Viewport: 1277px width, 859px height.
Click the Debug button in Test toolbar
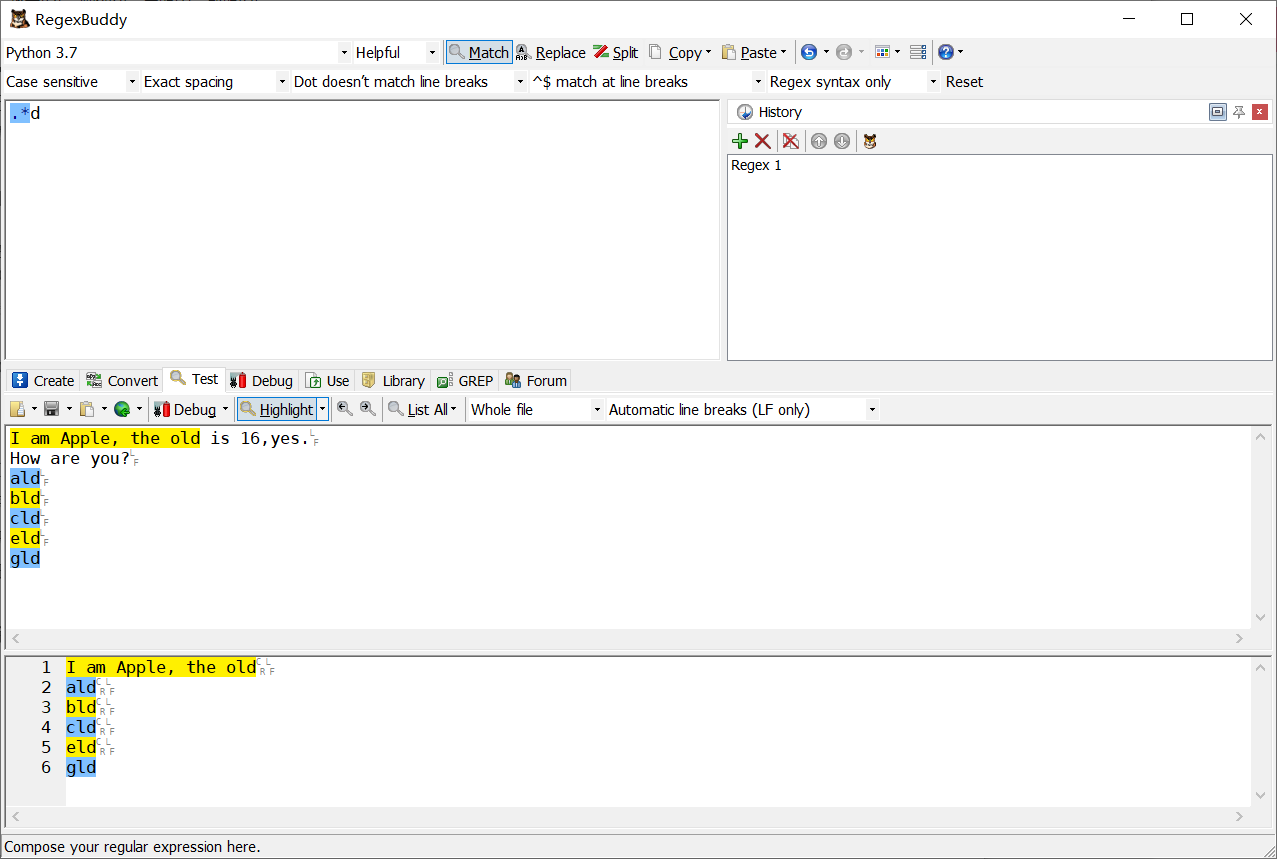click(x=186, y=409)
